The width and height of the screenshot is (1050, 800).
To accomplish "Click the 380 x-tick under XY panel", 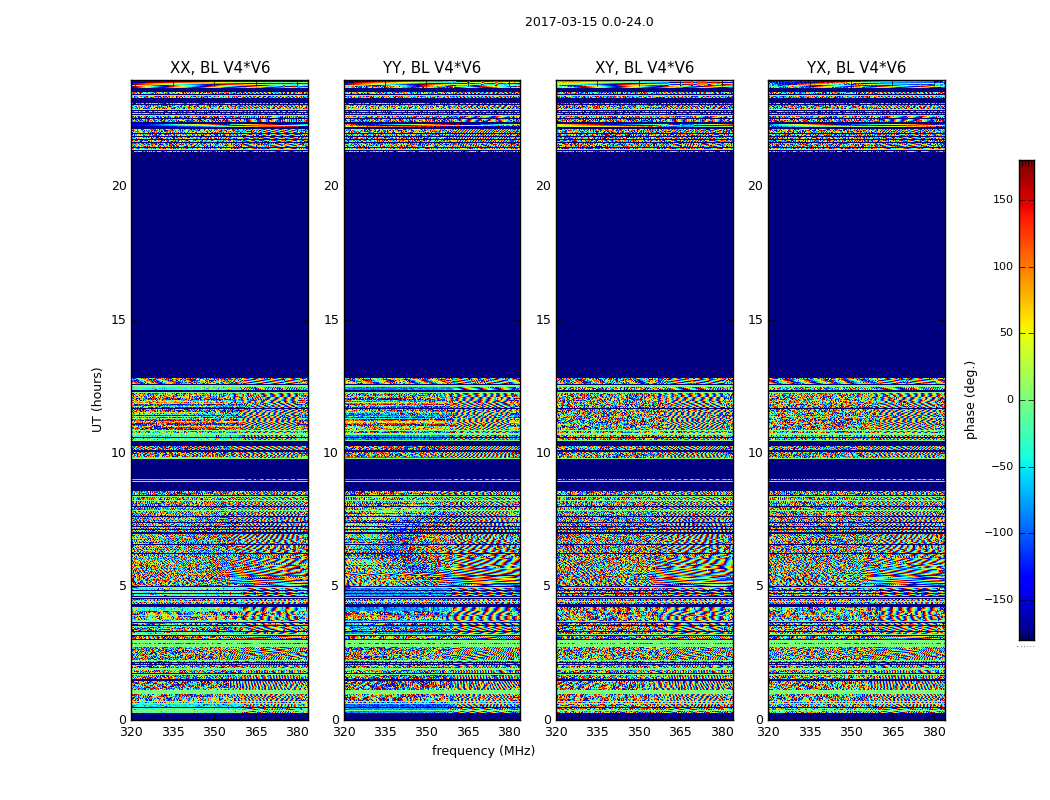I will 722,732.
